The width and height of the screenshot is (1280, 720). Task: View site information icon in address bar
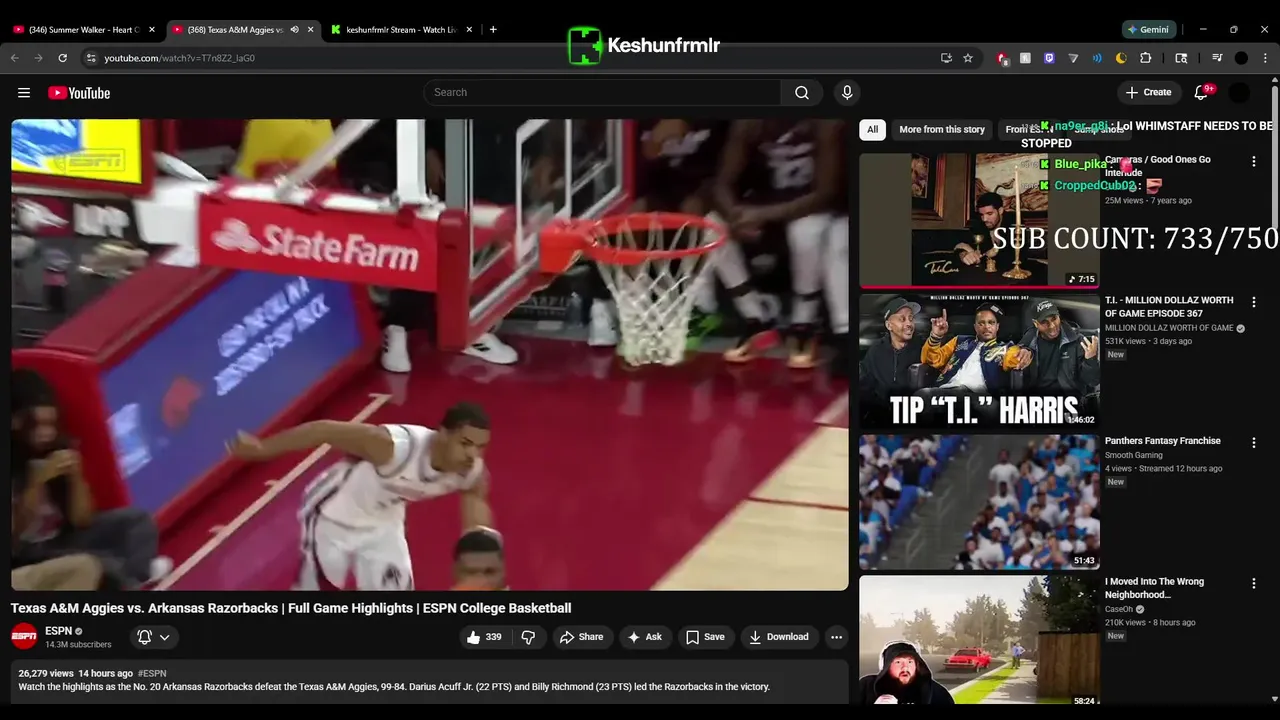pos(91,58)
